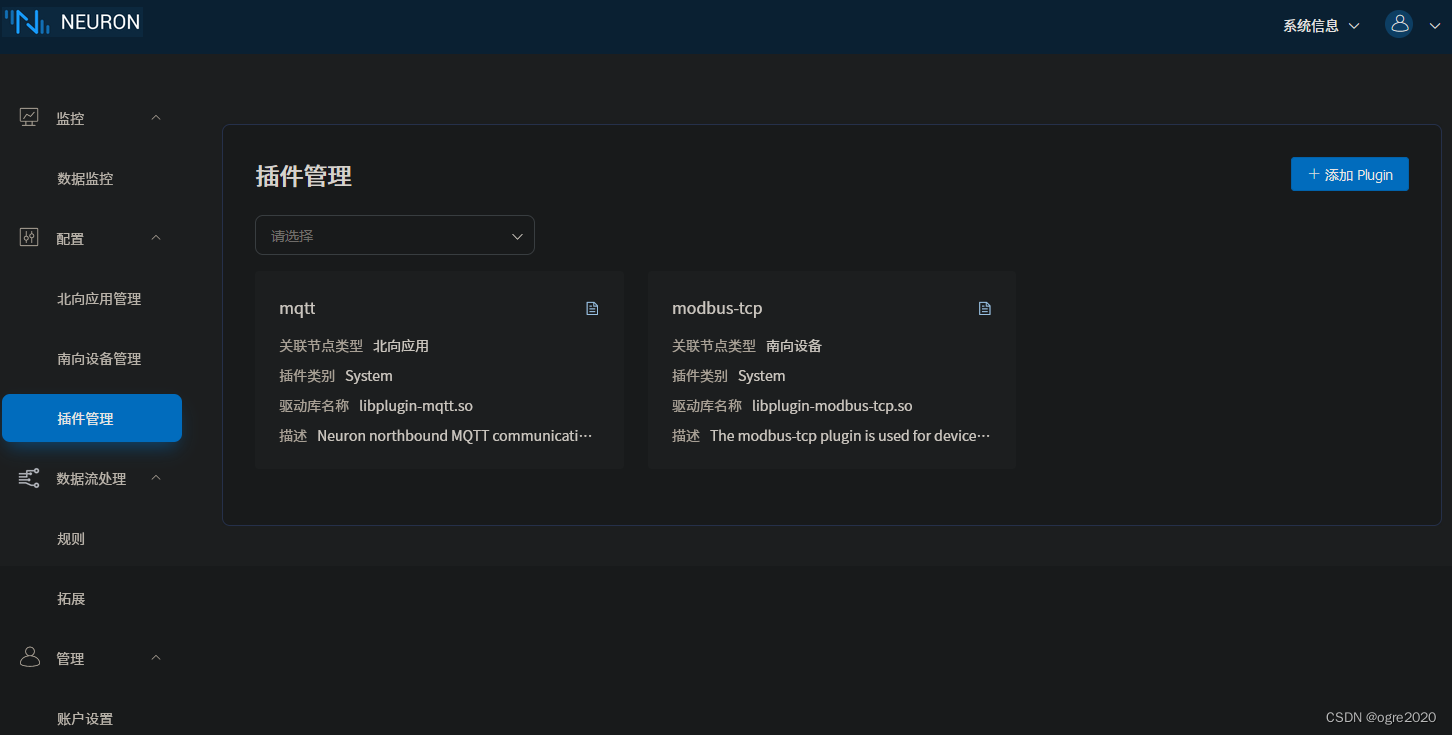
Task: Collapse the 监控 sidebar section
Action: [x=155, y=116]
